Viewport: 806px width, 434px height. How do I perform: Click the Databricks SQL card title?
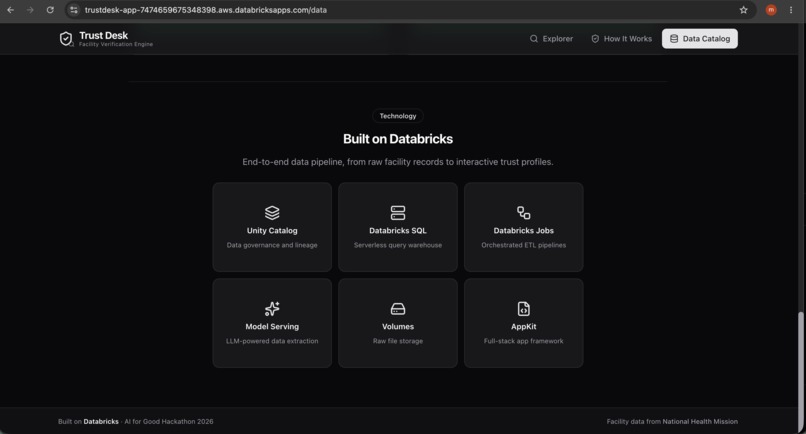398,230
